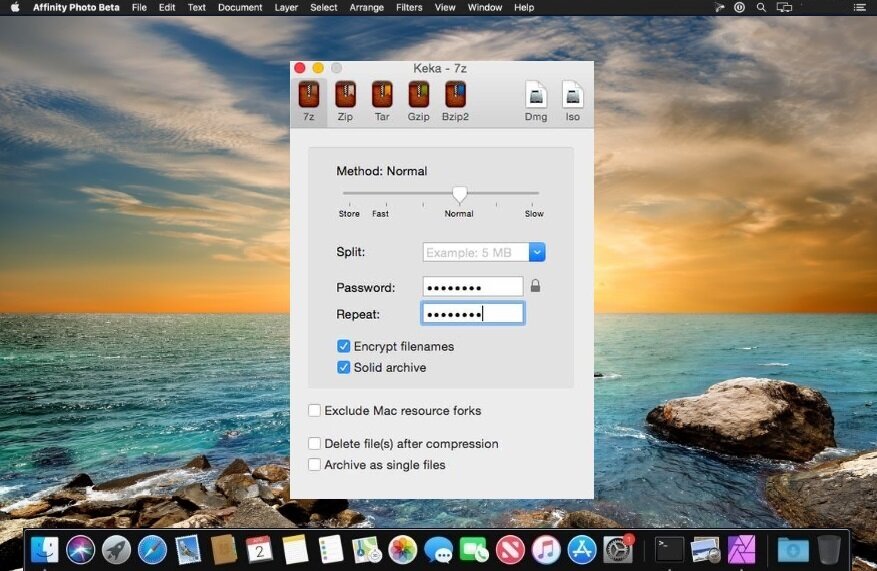The image size is (877, 571).
Task: Open Affinity Photo from the Dock
Action: coord(741,549)
